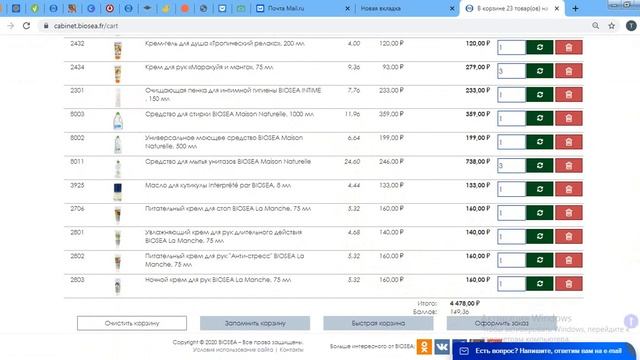The image size is (640, 360).
Task: Update quantity for item 8002 universal cleaner
Action: (540, 142)
